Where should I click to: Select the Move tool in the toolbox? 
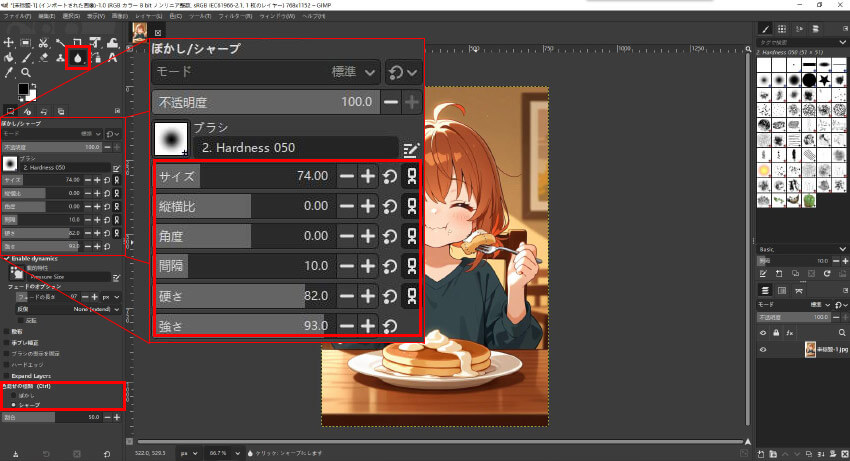coord(9,42)
